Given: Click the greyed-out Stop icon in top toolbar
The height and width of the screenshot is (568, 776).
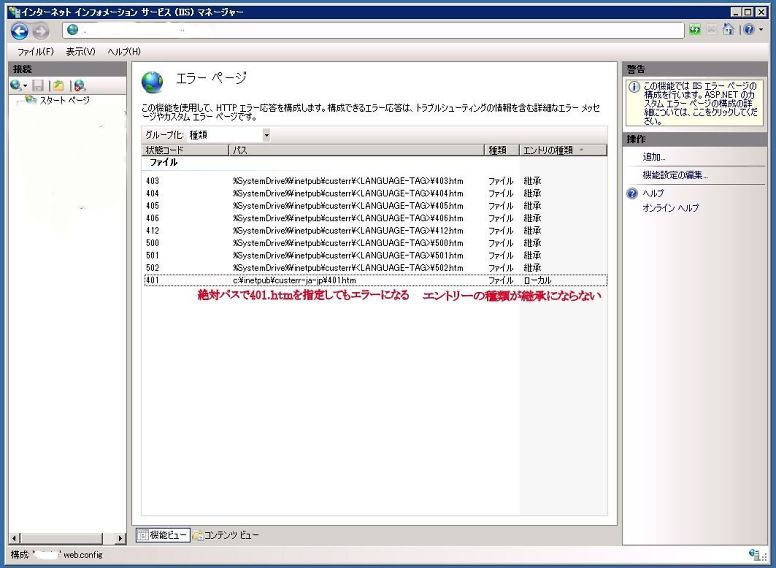Looking at the screenshot, I should click(712, 30).
